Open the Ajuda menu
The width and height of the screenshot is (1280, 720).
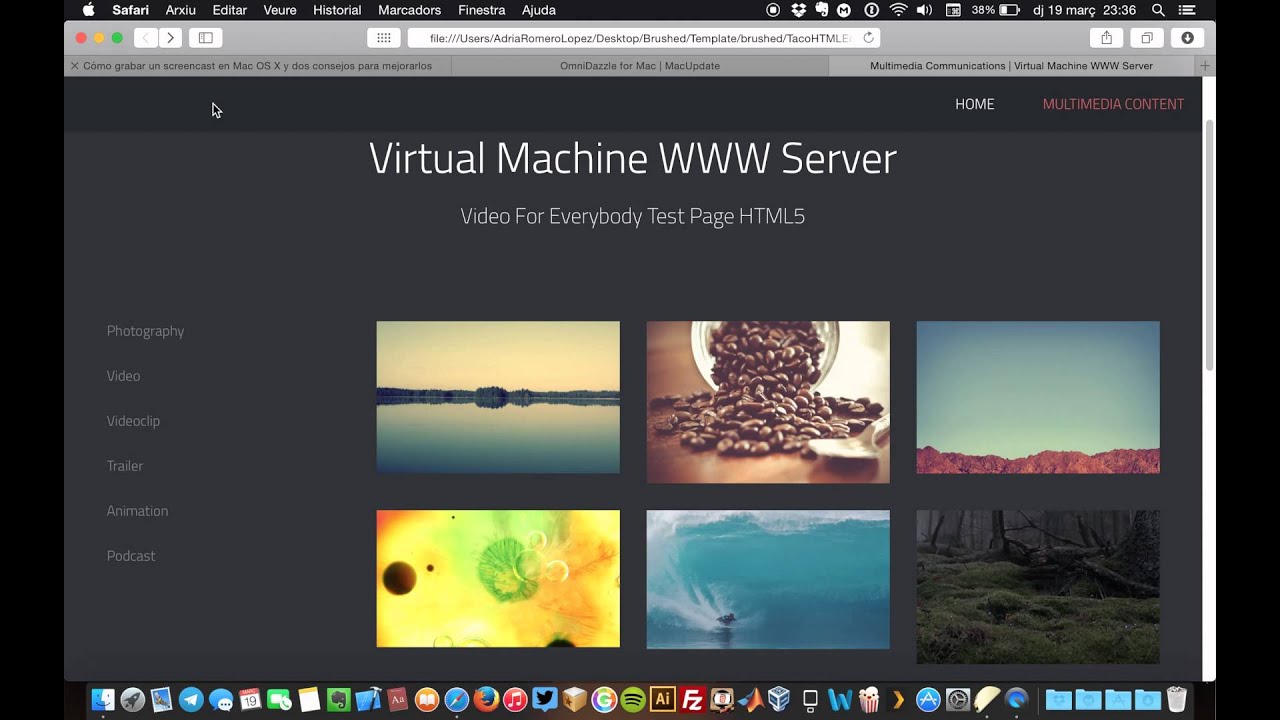(x=539, y=10)
